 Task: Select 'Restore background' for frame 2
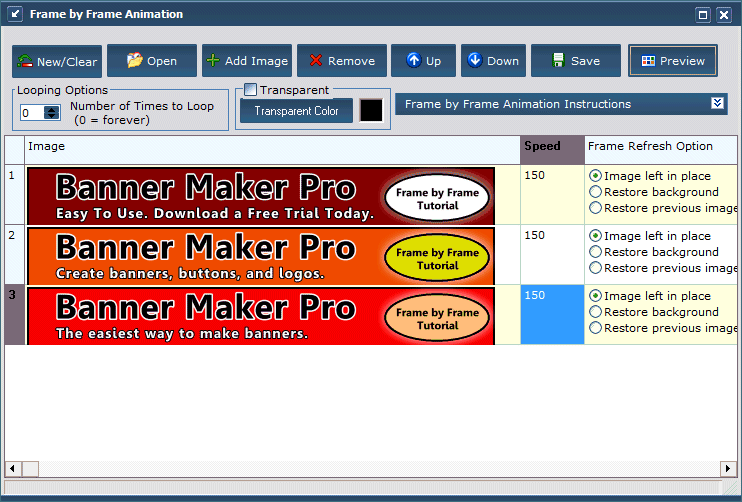click(595, 252)
